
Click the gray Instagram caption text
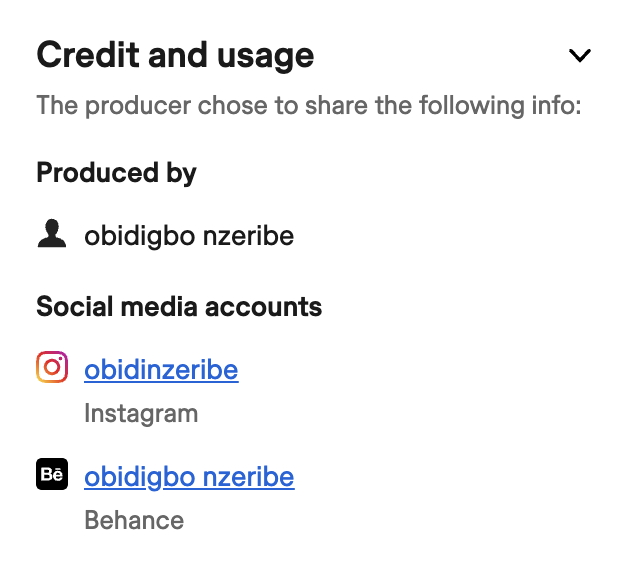click(141, 413)
